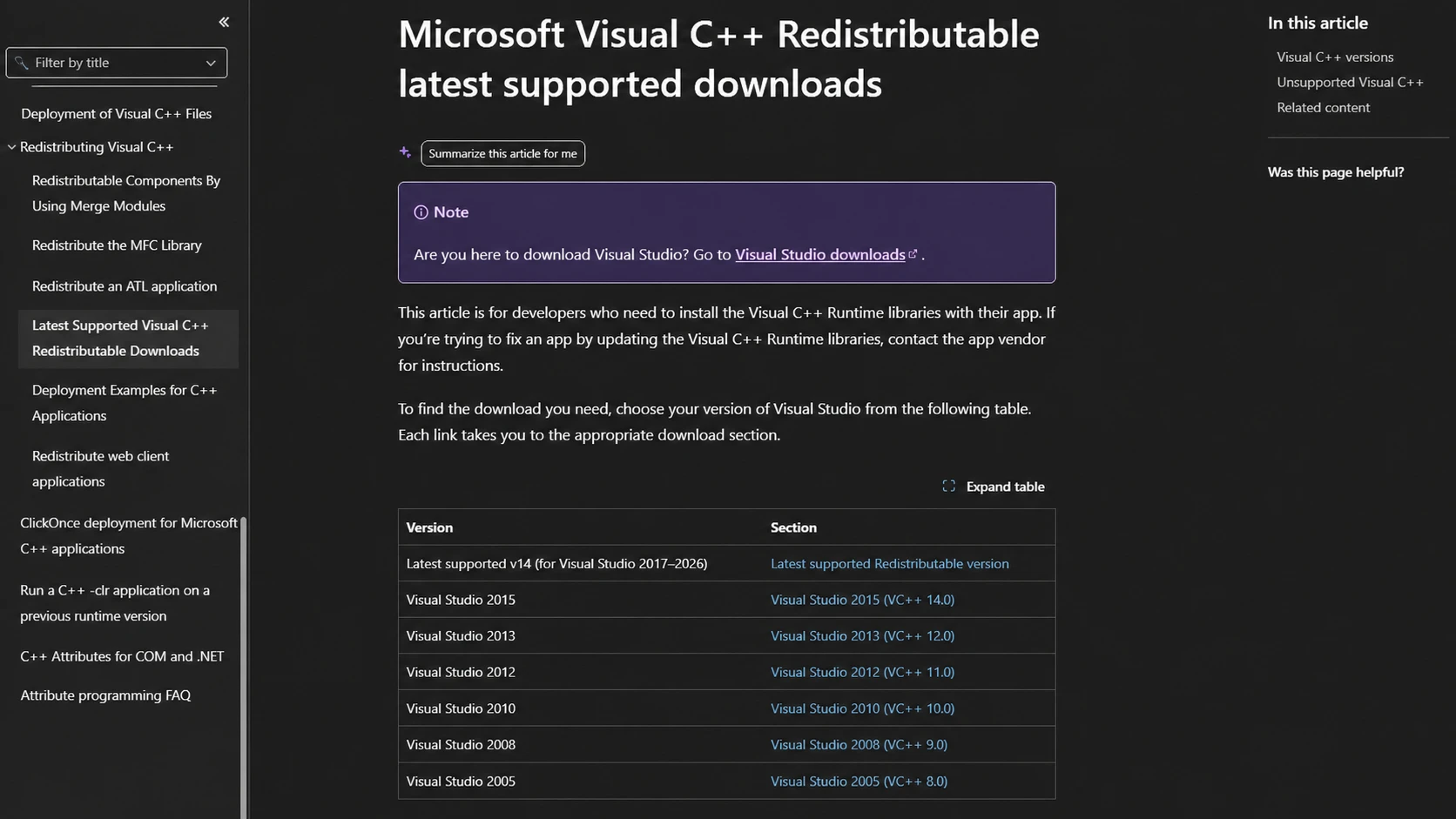This screenshot has height=819, width=1456.
Task: Click the 'Visual Studio 2005' version cell
Action: [461, 782]
